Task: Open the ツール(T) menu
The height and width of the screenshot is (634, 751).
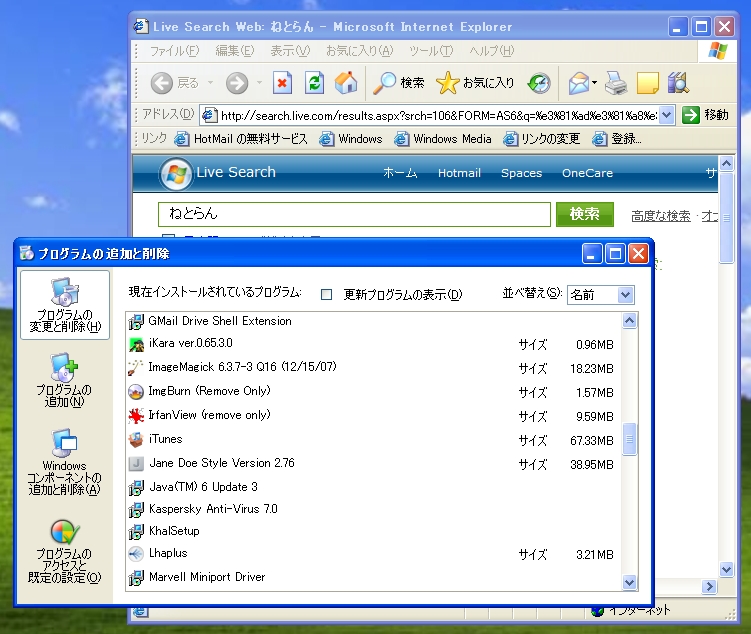Action: tap(431, 51)
